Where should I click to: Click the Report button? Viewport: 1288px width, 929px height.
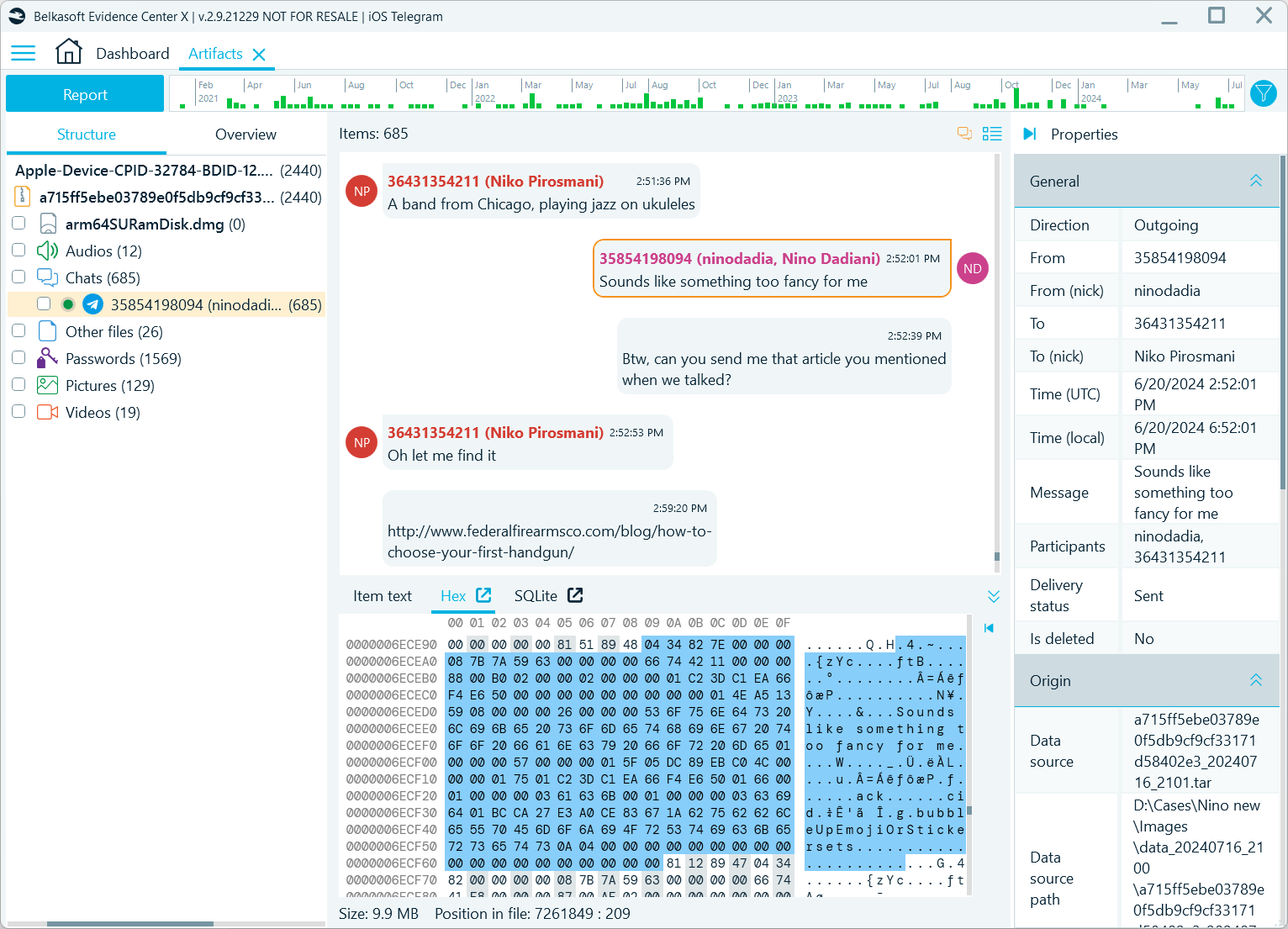tap(85, 94)
